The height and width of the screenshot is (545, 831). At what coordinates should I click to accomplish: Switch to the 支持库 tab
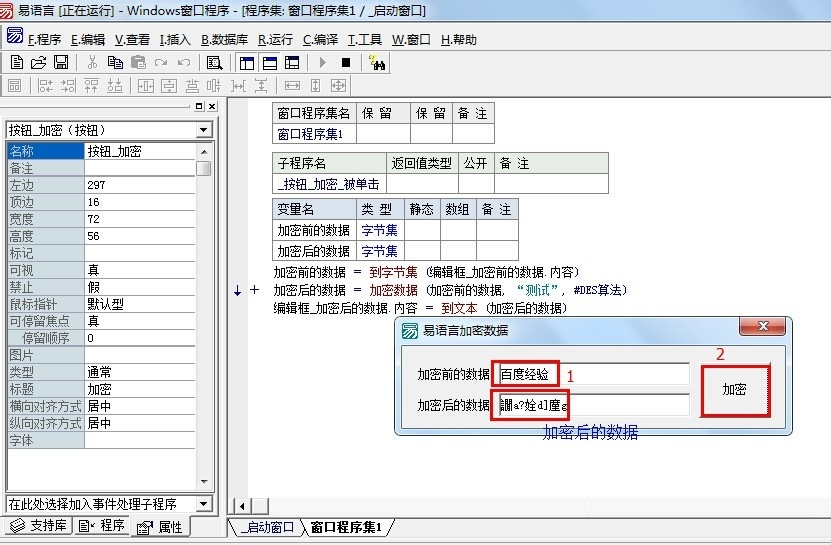39,525
